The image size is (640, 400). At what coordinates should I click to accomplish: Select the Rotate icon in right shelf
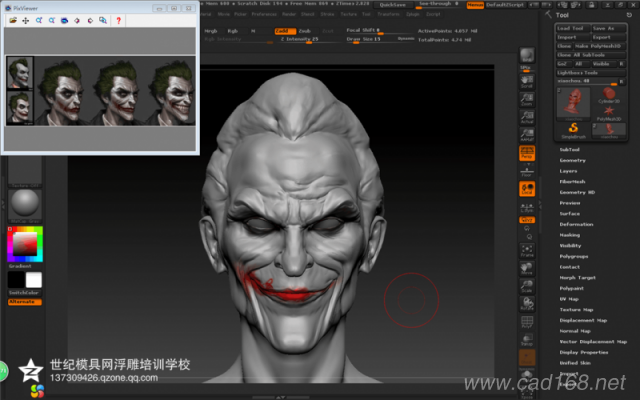527,304
